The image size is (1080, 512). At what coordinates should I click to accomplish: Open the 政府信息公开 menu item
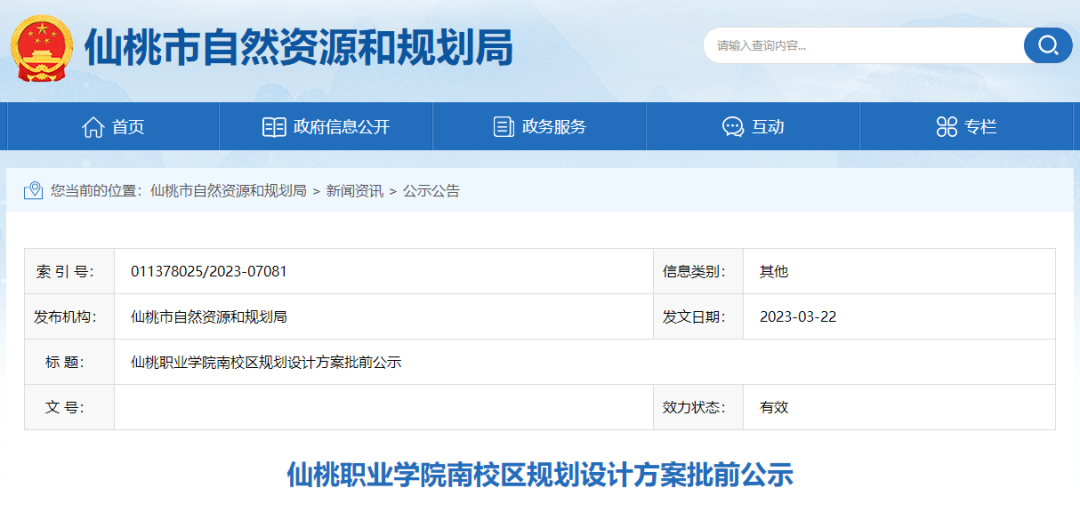pos(326,127)
